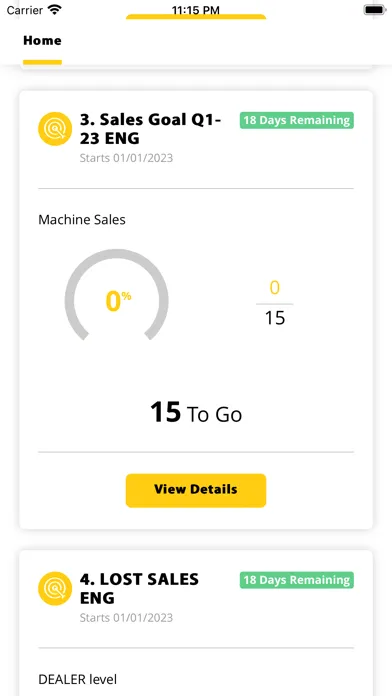Tap the Wi-Fi icon in the status bar

[x=55, y=10]
